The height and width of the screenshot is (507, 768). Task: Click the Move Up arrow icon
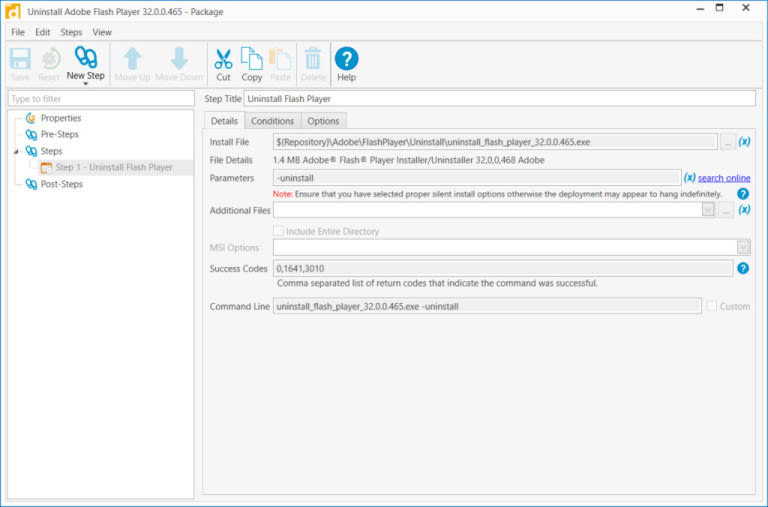click(x=132, y=59)
